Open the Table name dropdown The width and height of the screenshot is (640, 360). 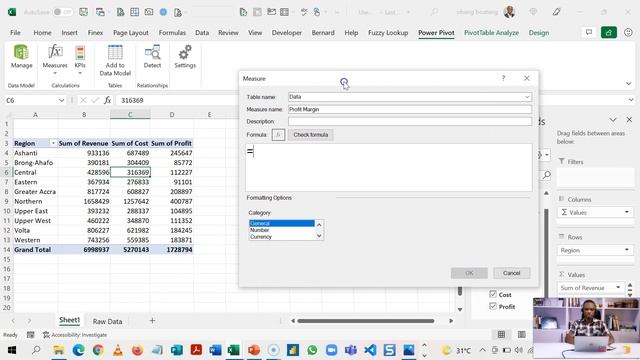[x=527, y=97]
